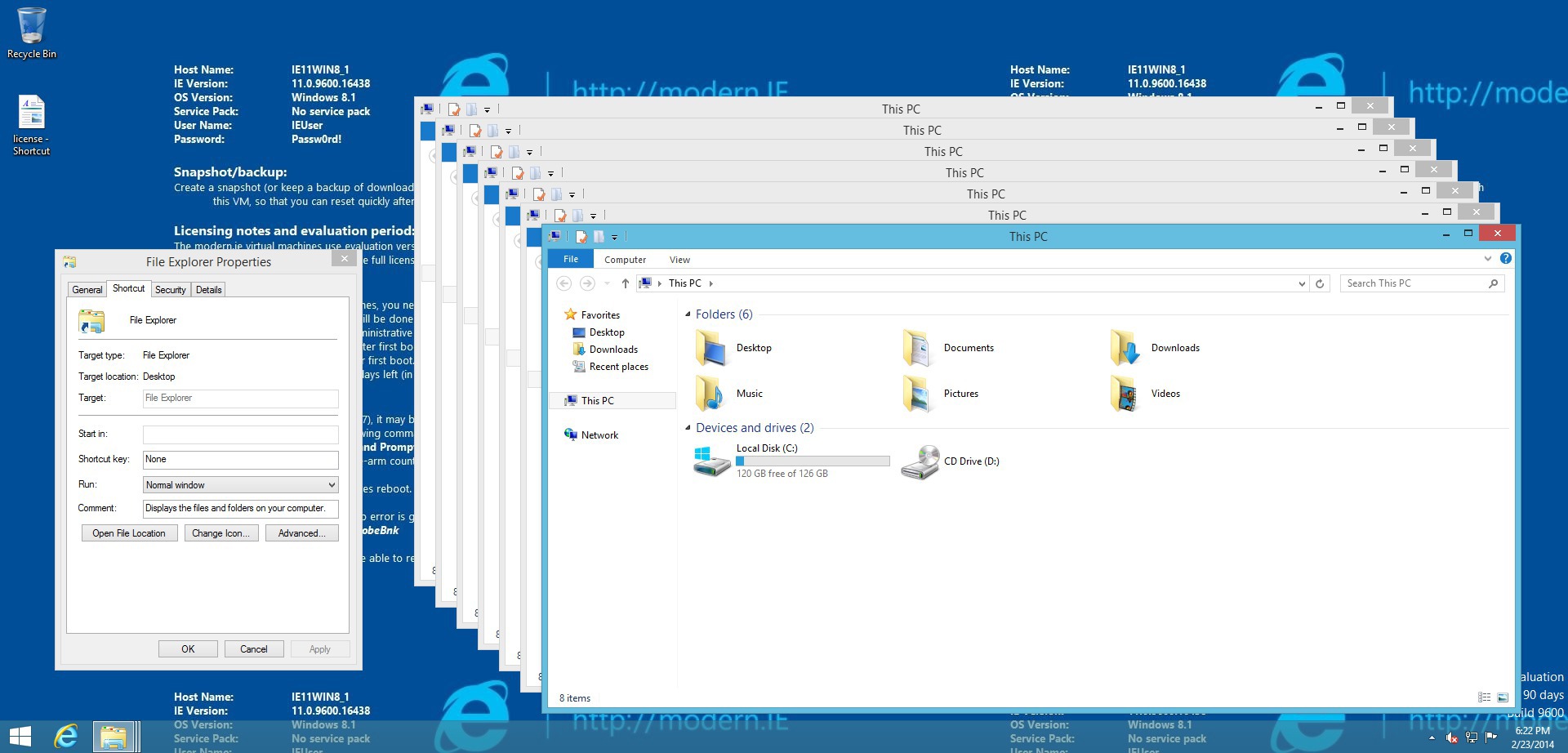Show hidden tray icons arrow
The height and width of the screenshot is (753, 1568).
(x=1431, y=737)
